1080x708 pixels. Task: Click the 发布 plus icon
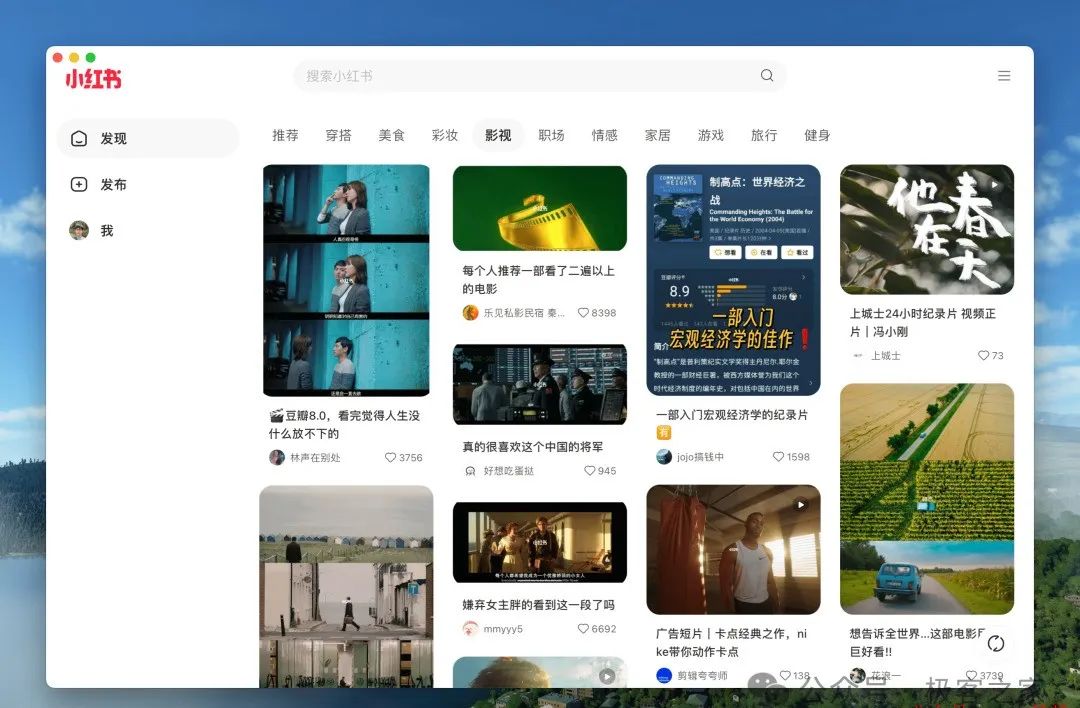pos(79,185)
